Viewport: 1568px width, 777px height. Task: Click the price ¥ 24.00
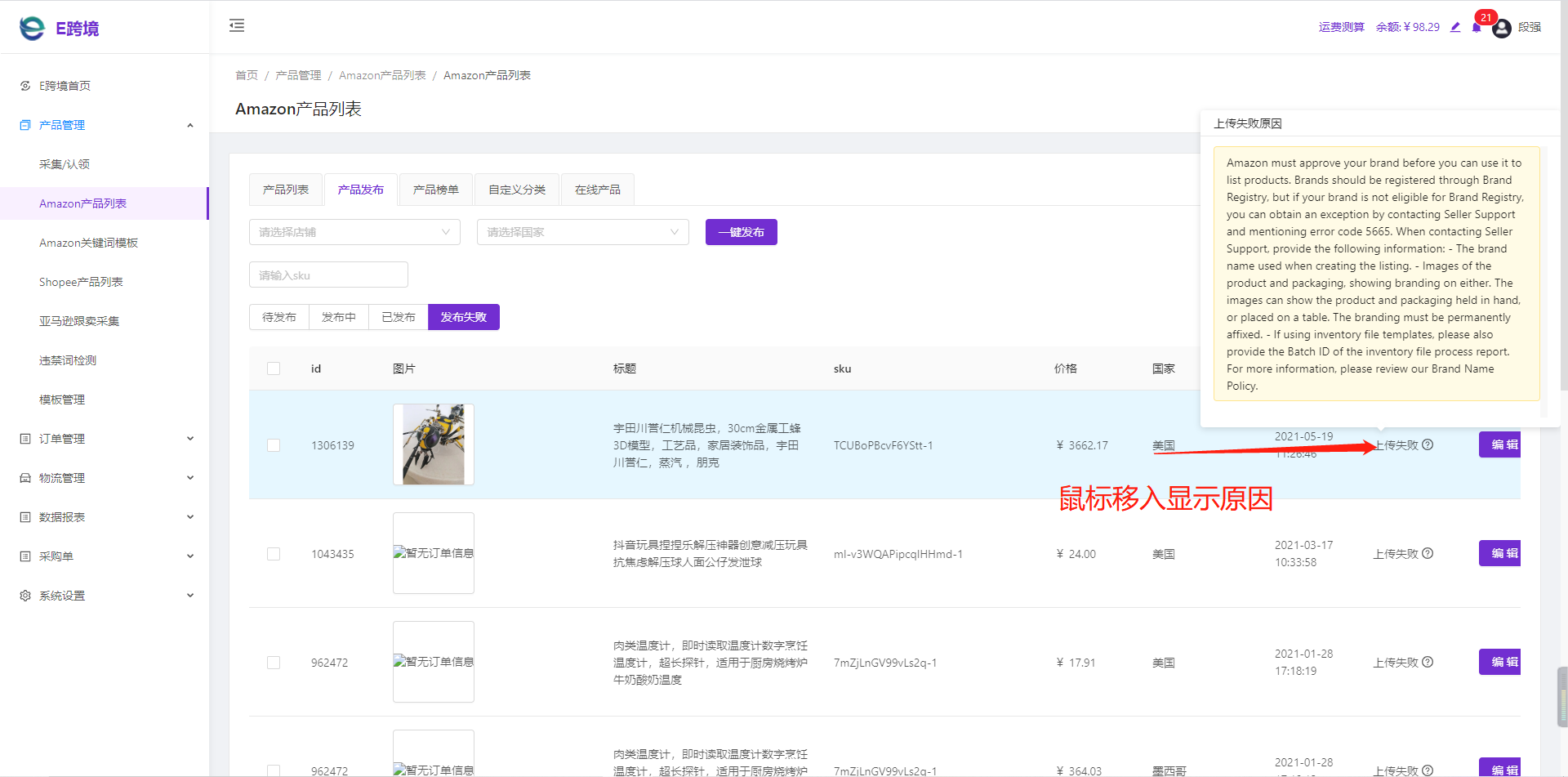1076,554
